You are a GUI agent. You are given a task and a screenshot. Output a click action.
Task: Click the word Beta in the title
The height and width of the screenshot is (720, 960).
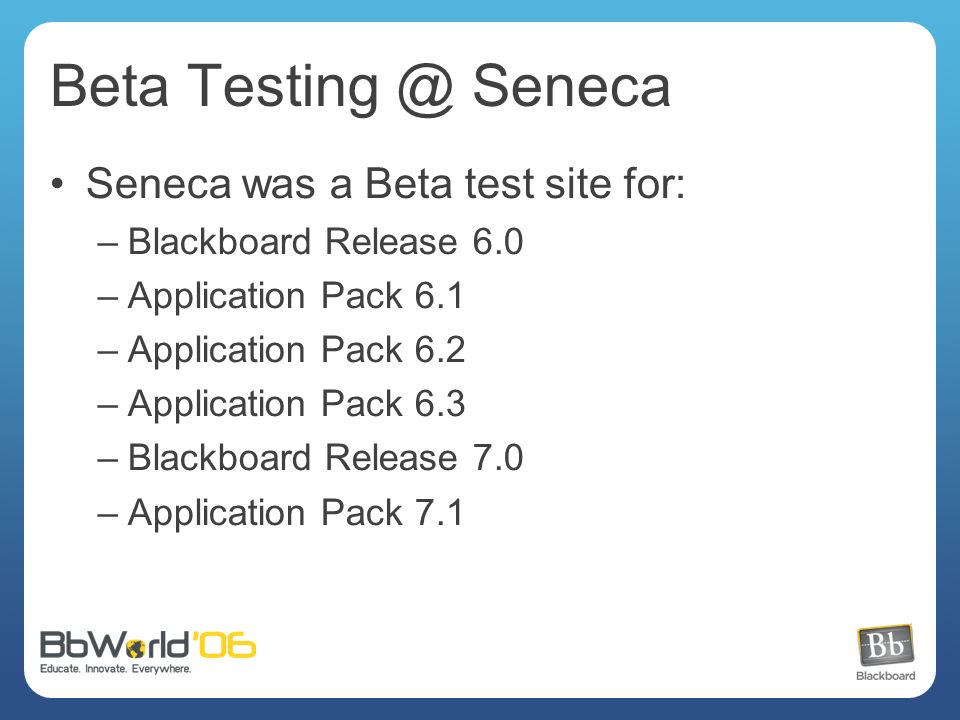pos(110,86)
